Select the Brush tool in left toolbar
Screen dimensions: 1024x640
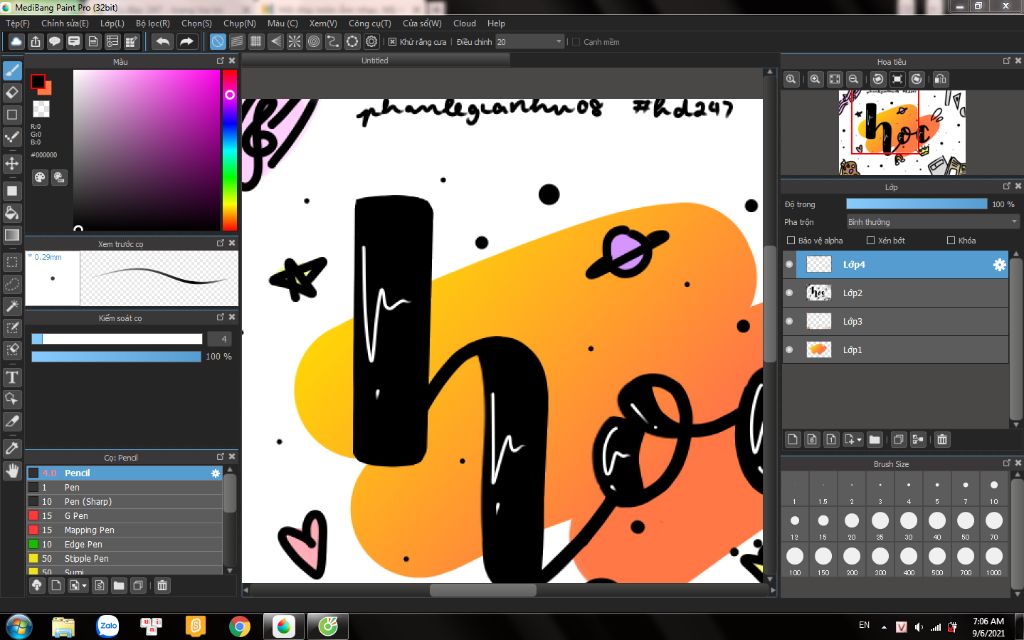tap(12, 70)
